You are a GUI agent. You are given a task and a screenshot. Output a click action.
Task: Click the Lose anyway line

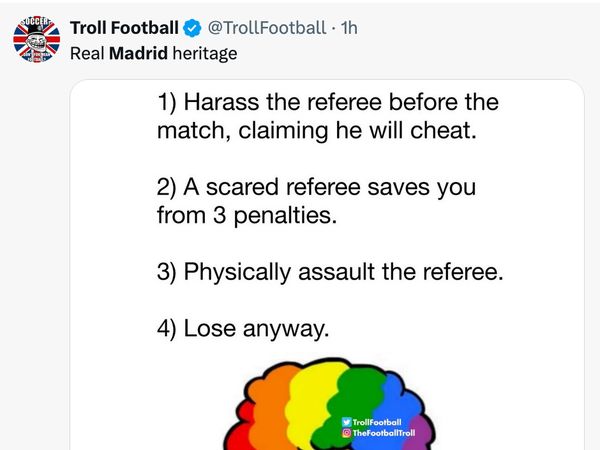pos(243,329)
